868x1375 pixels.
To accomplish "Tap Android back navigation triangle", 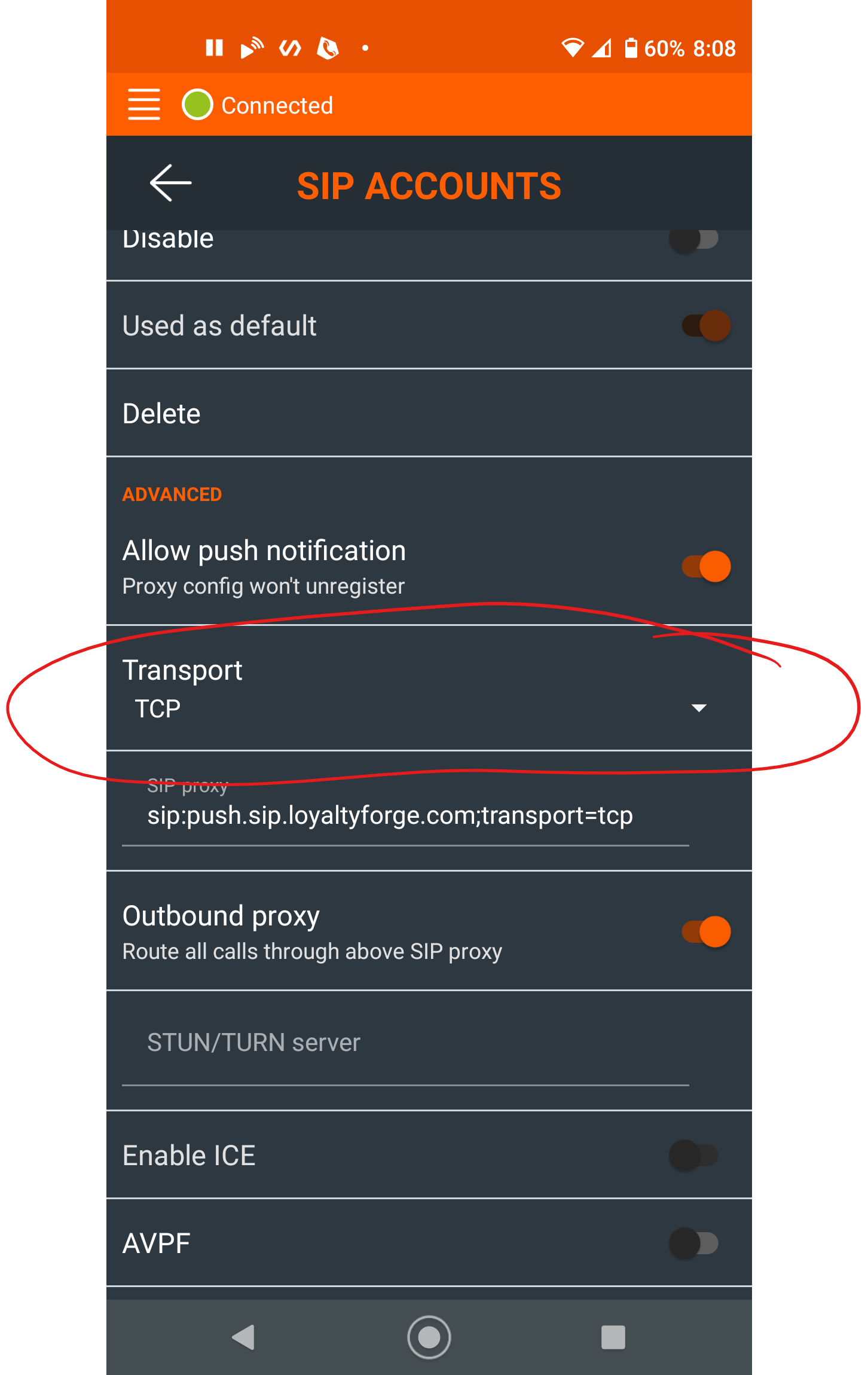I will pos(244,1337).
